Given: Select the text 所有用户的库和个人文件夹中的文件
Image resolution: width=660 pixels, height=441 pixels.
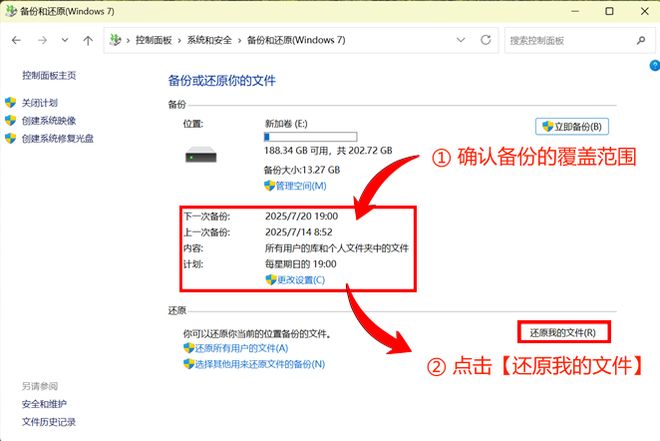Looking at the screenshot, I should pyautogui.click(x=337, y=248).
